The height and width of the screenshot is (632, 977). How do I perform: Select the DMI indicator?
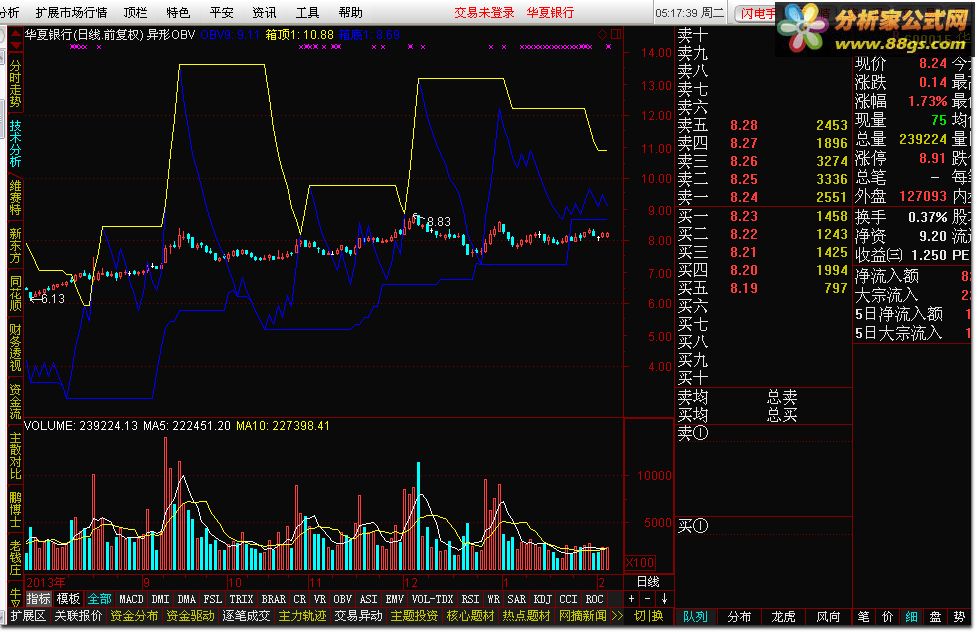(160, 599)
